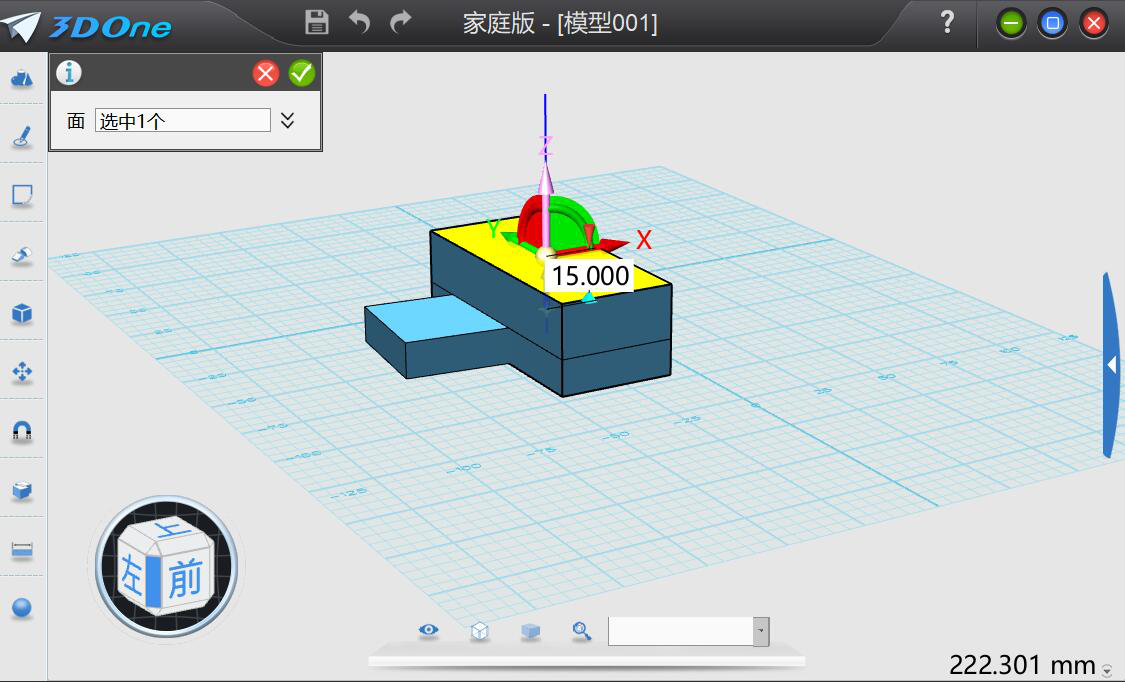Choose the shaded solid view icon
Viewport: 1125px width, 682px height.
tap(530, 631)
